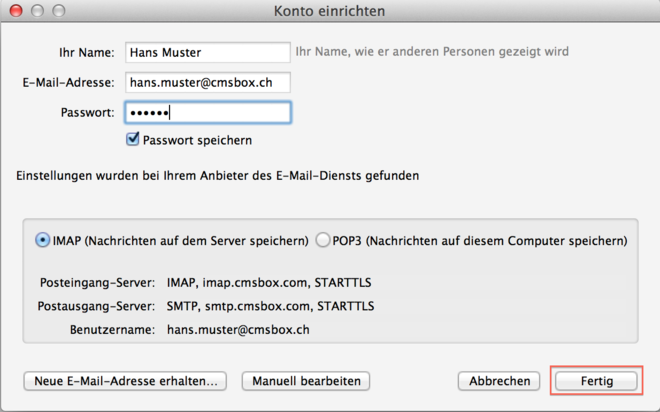Click the 'Passwort:' label
The width and height of the screenshot is (660, 412).
(x=88, y=113)
